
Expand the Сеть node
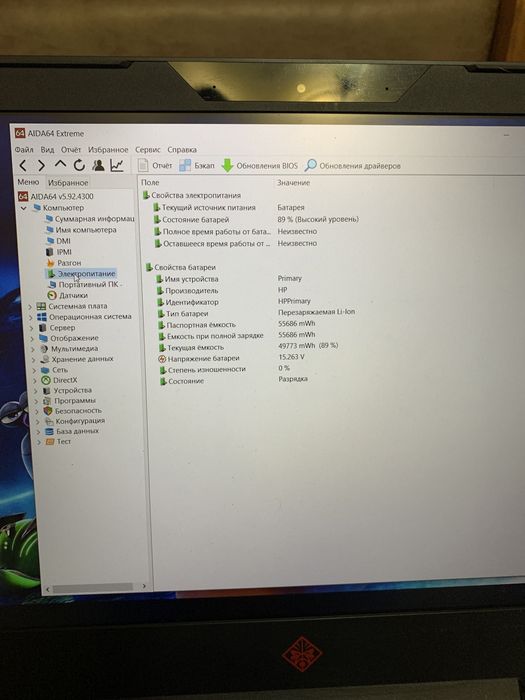coord(35,370)
